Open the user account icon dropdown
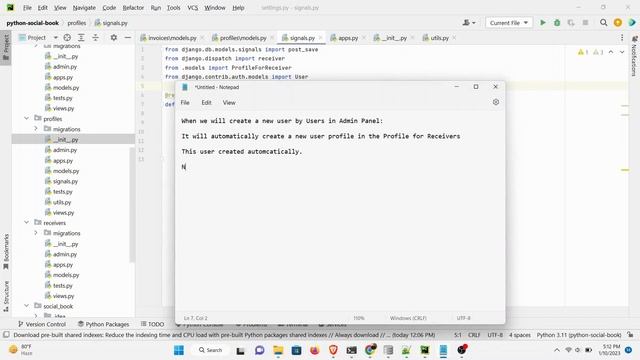 469,23
